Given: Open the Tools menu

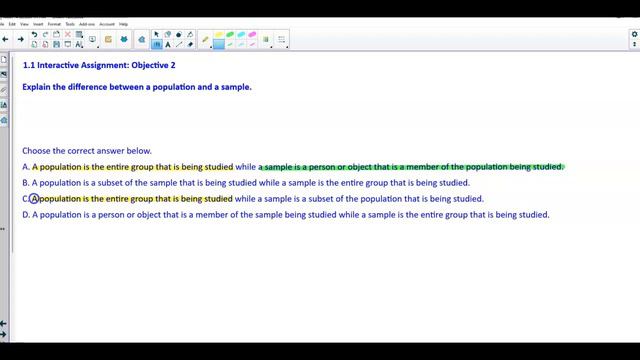Looking at the screenshot, I should pyautogui.click(x=70, y=24).
